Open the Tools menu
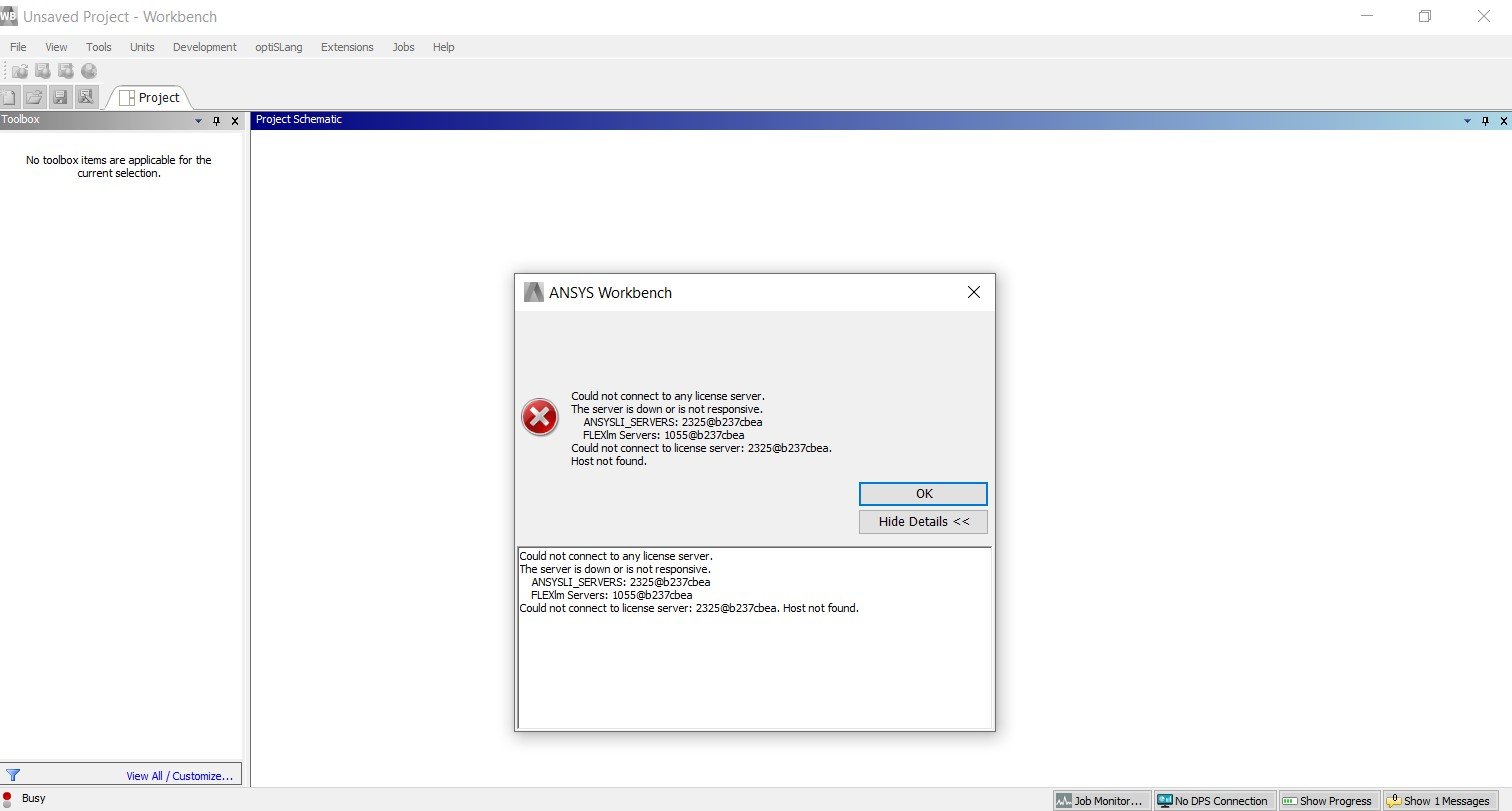Screen dimensions: 1512x811 [99, 47]
